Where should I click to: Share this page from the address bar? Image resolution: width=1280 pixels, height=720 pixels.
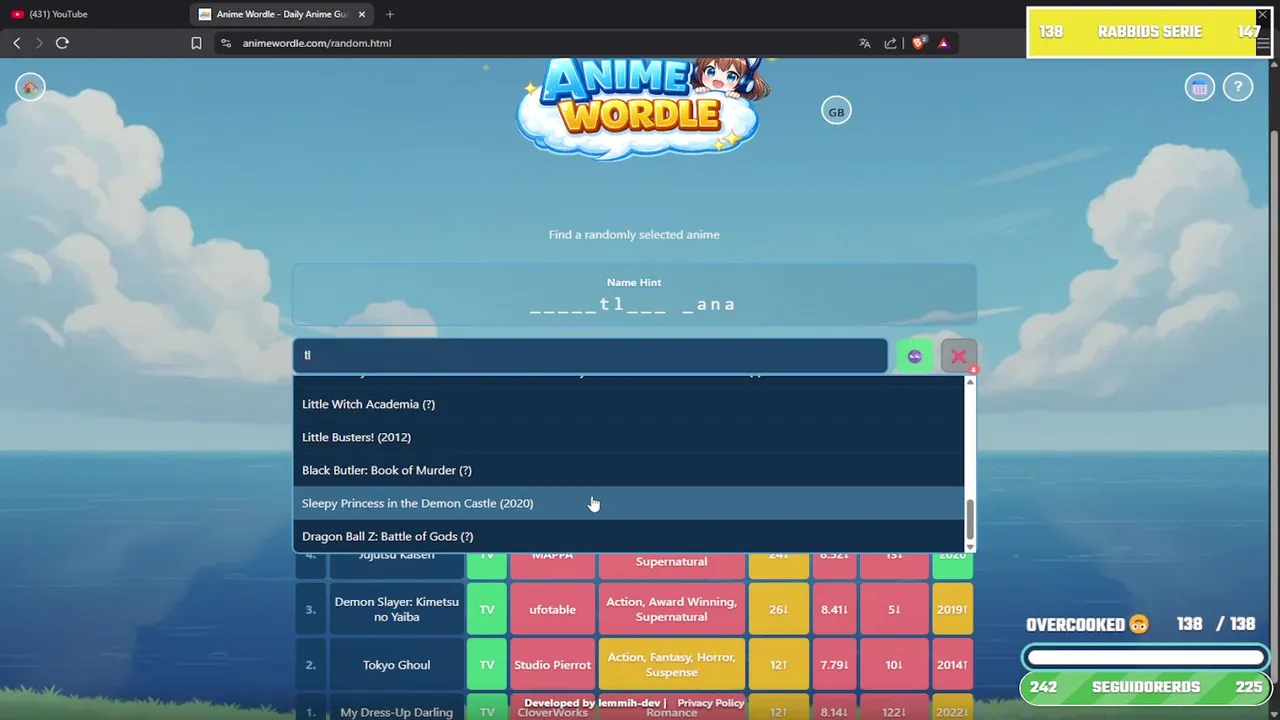pyautogui.click(x=890, y=43)
